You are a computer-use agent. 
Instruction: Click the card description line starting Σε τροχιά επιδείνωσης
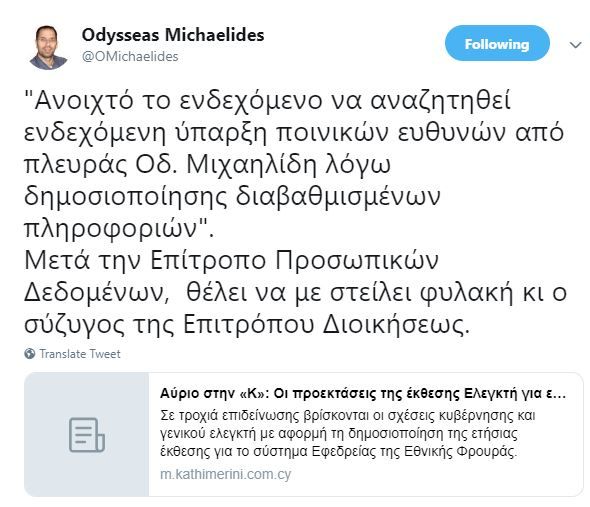[348, 416]
